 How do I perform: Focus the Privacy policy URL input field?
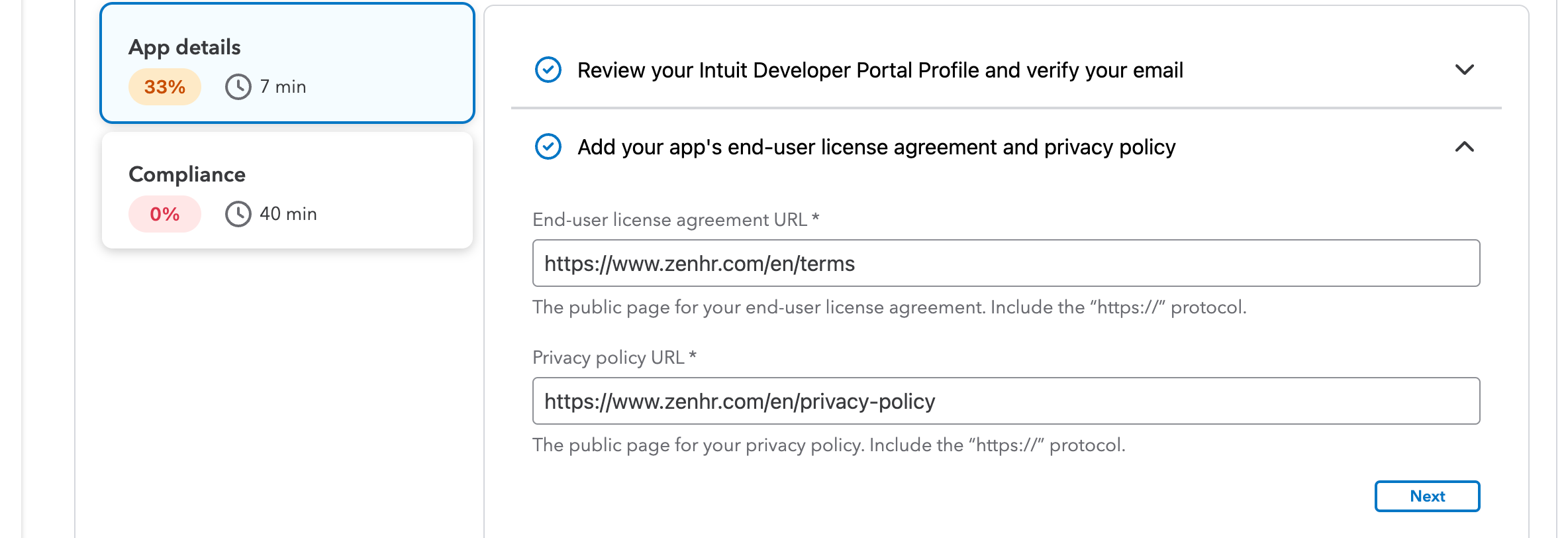(1006, 401)
